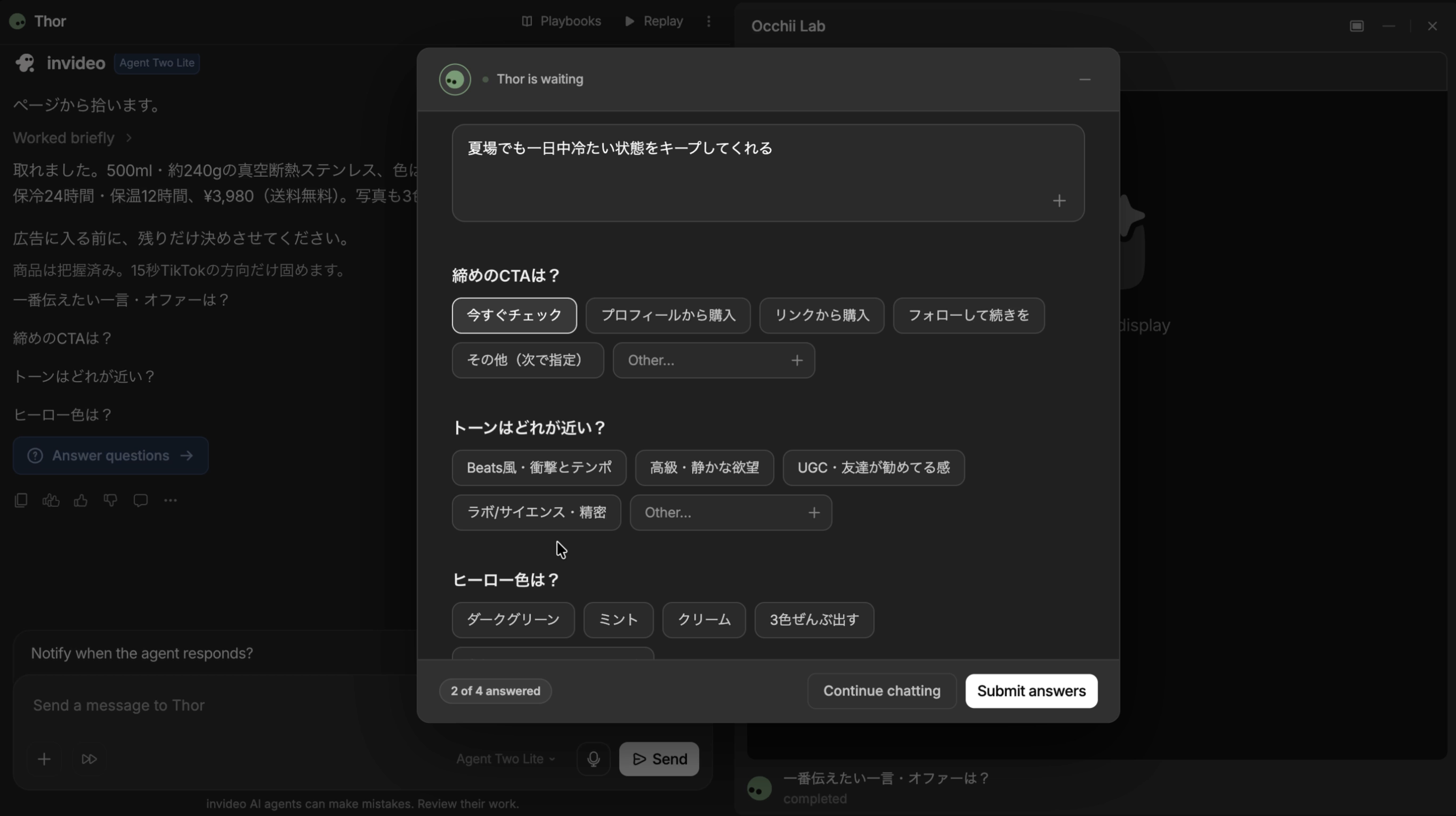Add custom CTA with the plus icon
1456x816 pixels.
(x=796, y=360)
